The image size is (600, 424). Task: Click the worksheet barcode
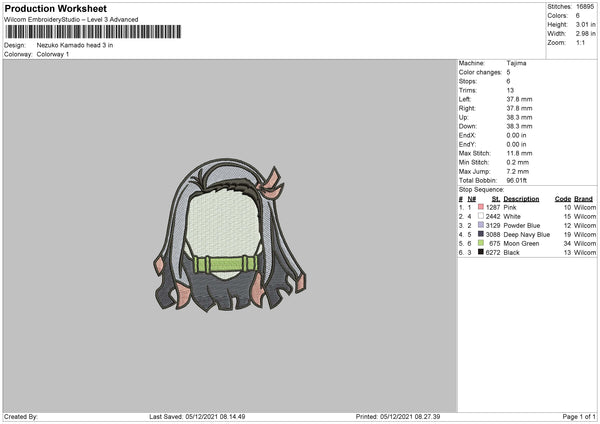93,32
